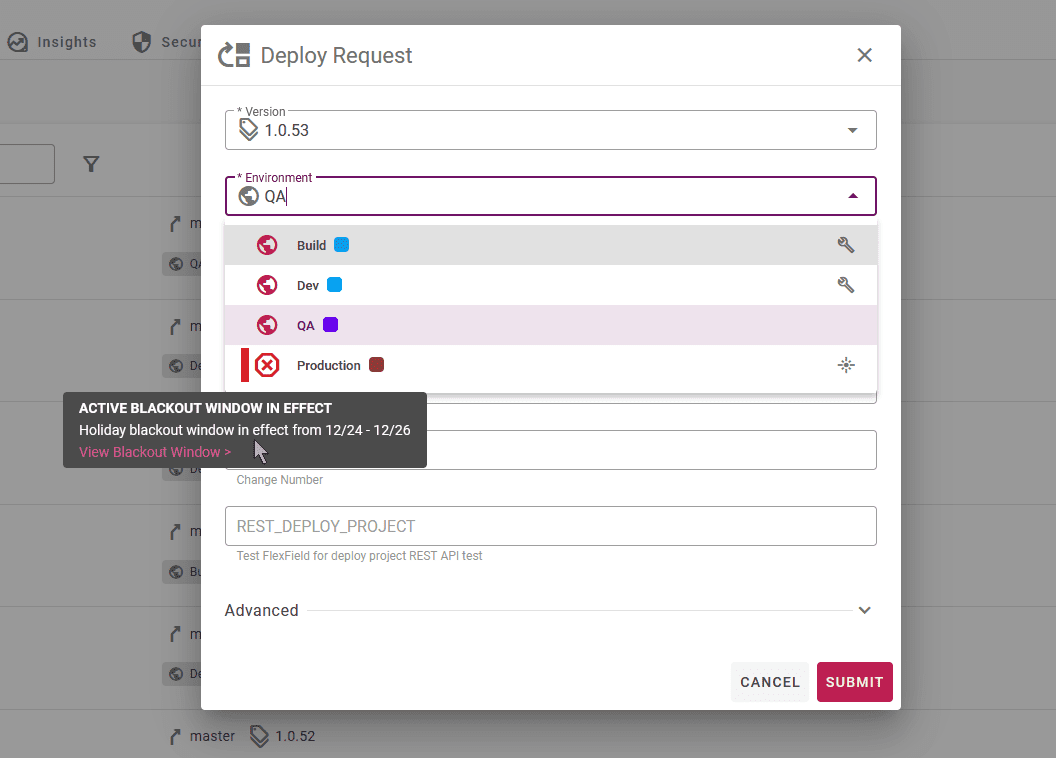Click the globe icon in the Environment field
1056x758 pixels.
point(249,196)
